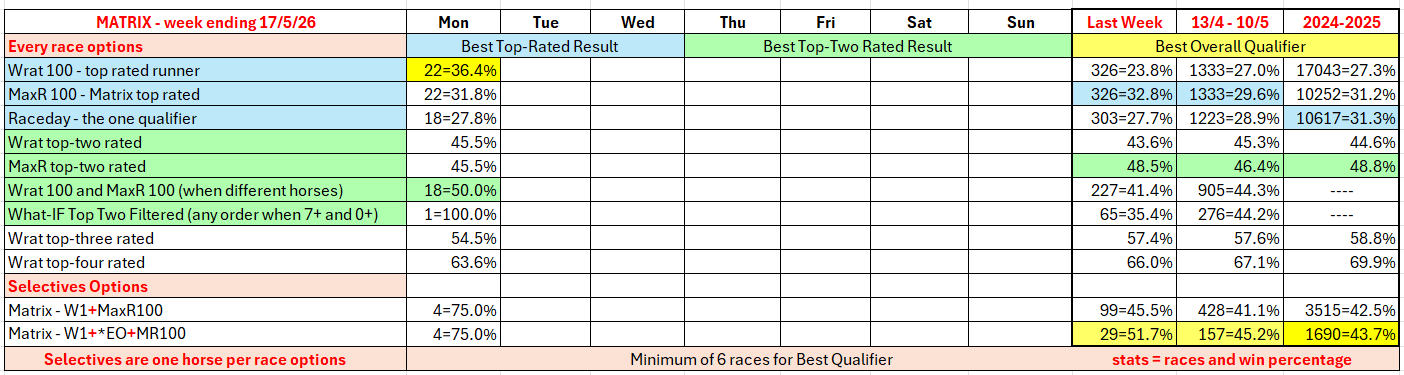Select the 10617=31.3% blue cell
This screenshot has height=375, width=1404.
point(1342,118)
